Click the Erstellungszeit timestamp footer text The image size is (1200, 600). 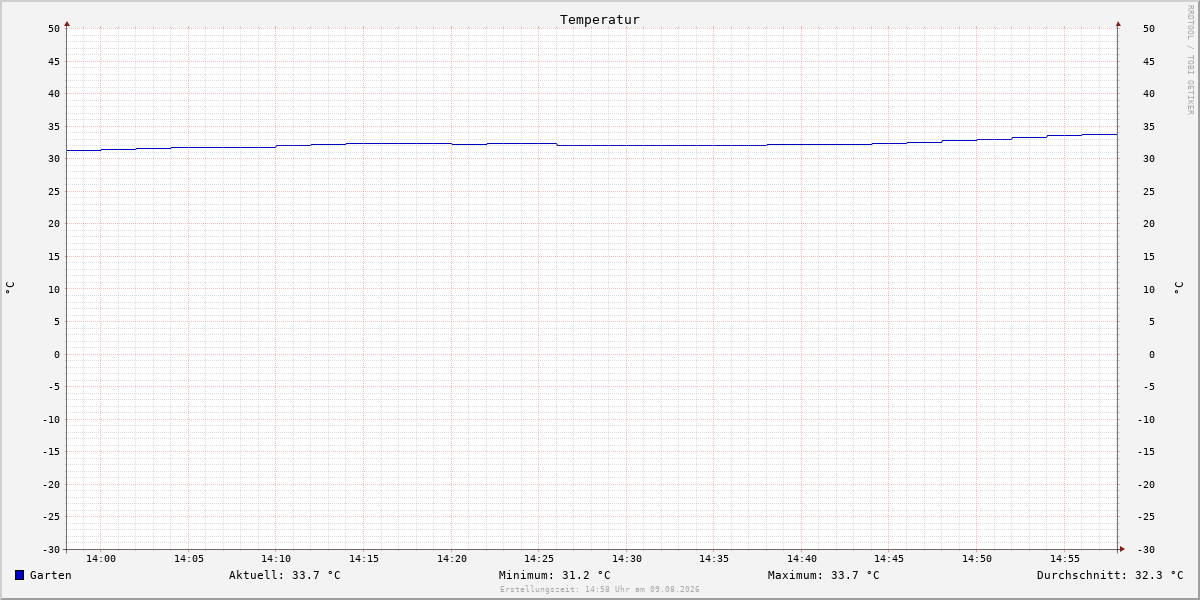[600, 590]
